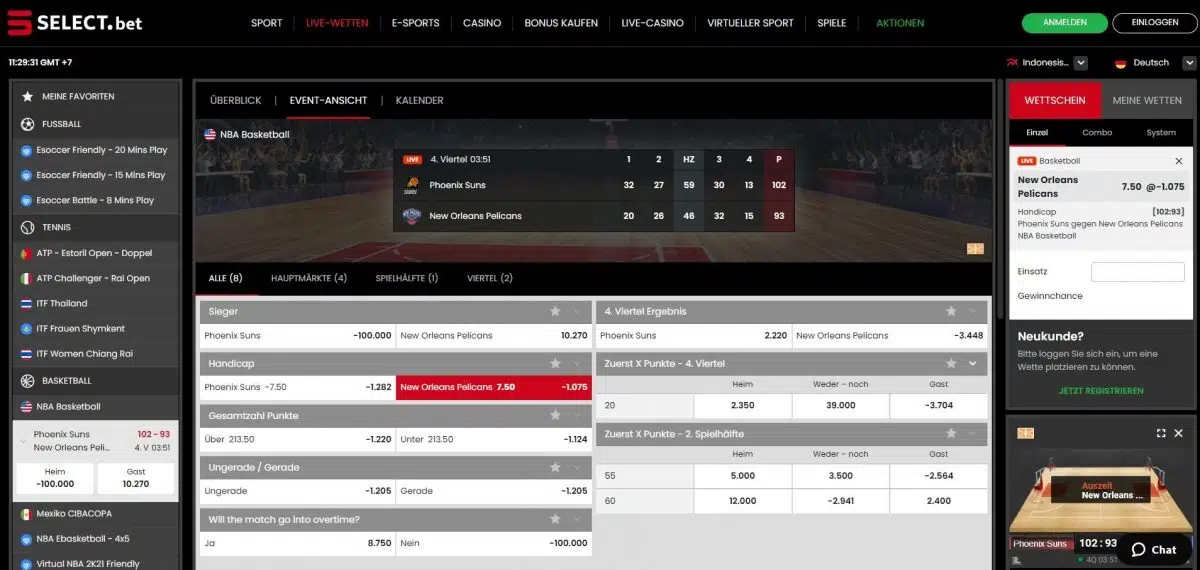Collapse the Sieger market
The width and height of the screenshot is (1200, 570).
click(x=577, y=311)
